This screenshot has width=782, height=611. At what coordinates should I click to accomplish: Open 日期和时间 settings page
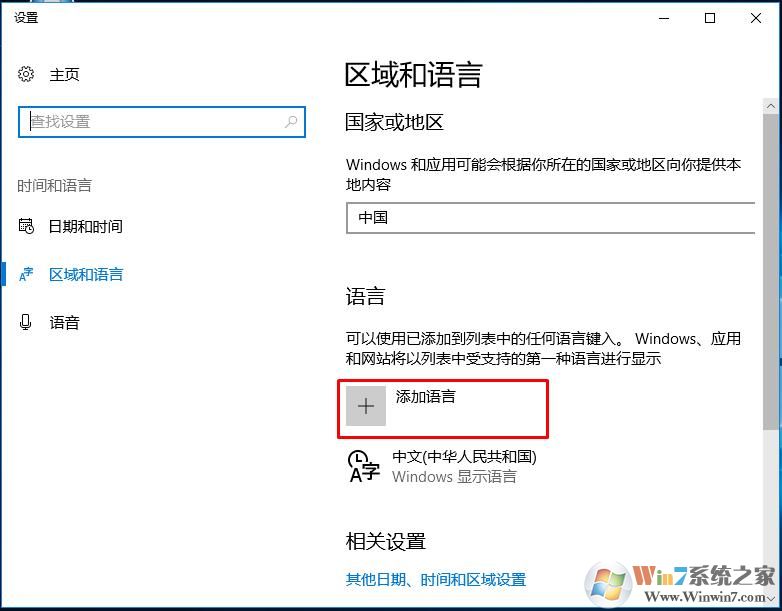(85, 226)
